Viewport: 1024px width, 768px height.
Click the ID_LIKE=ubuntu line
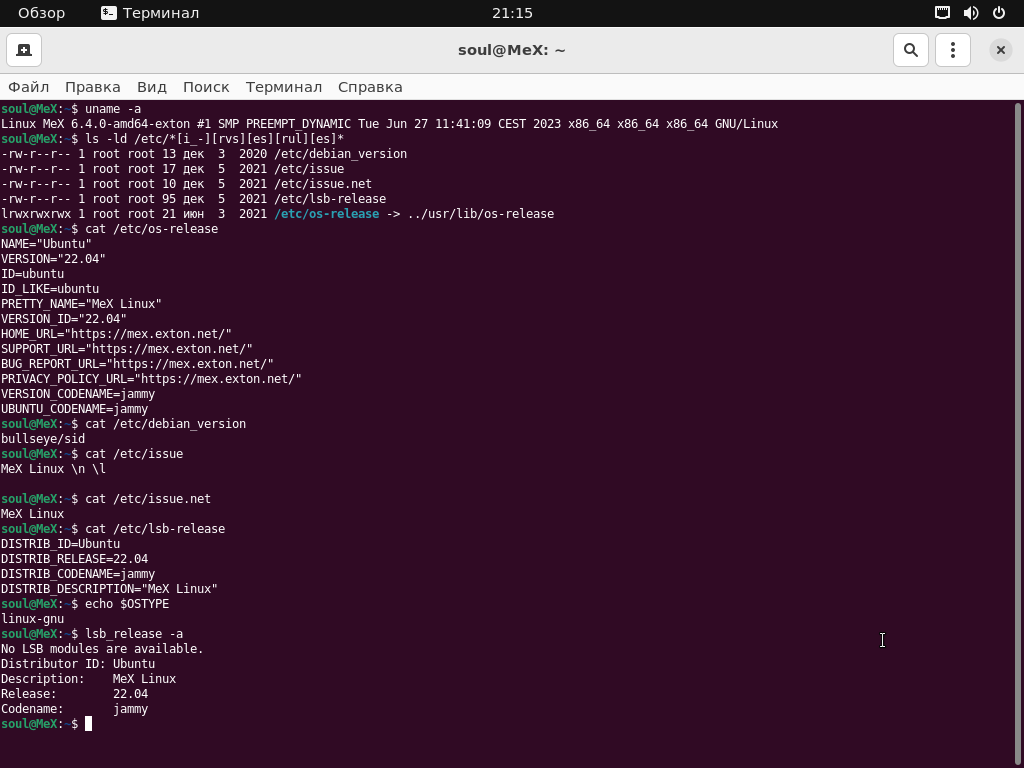click(x=50, y=289)
